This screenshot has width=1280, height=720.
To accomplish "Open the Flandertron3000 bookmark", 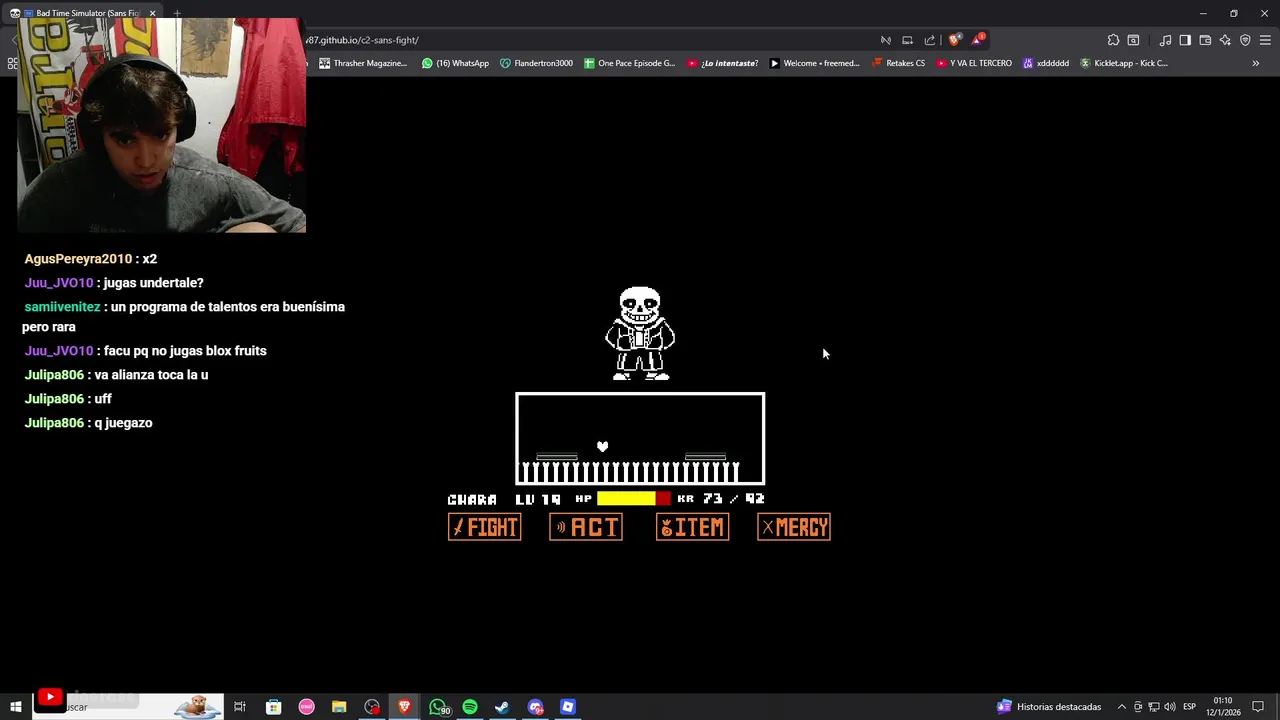I will 537,63.
